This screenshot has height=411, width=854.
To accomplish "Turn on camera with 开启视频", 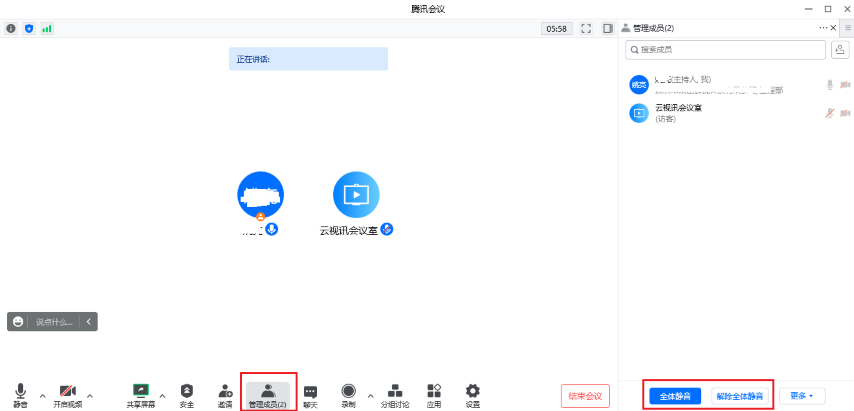I will click(68, 396).
